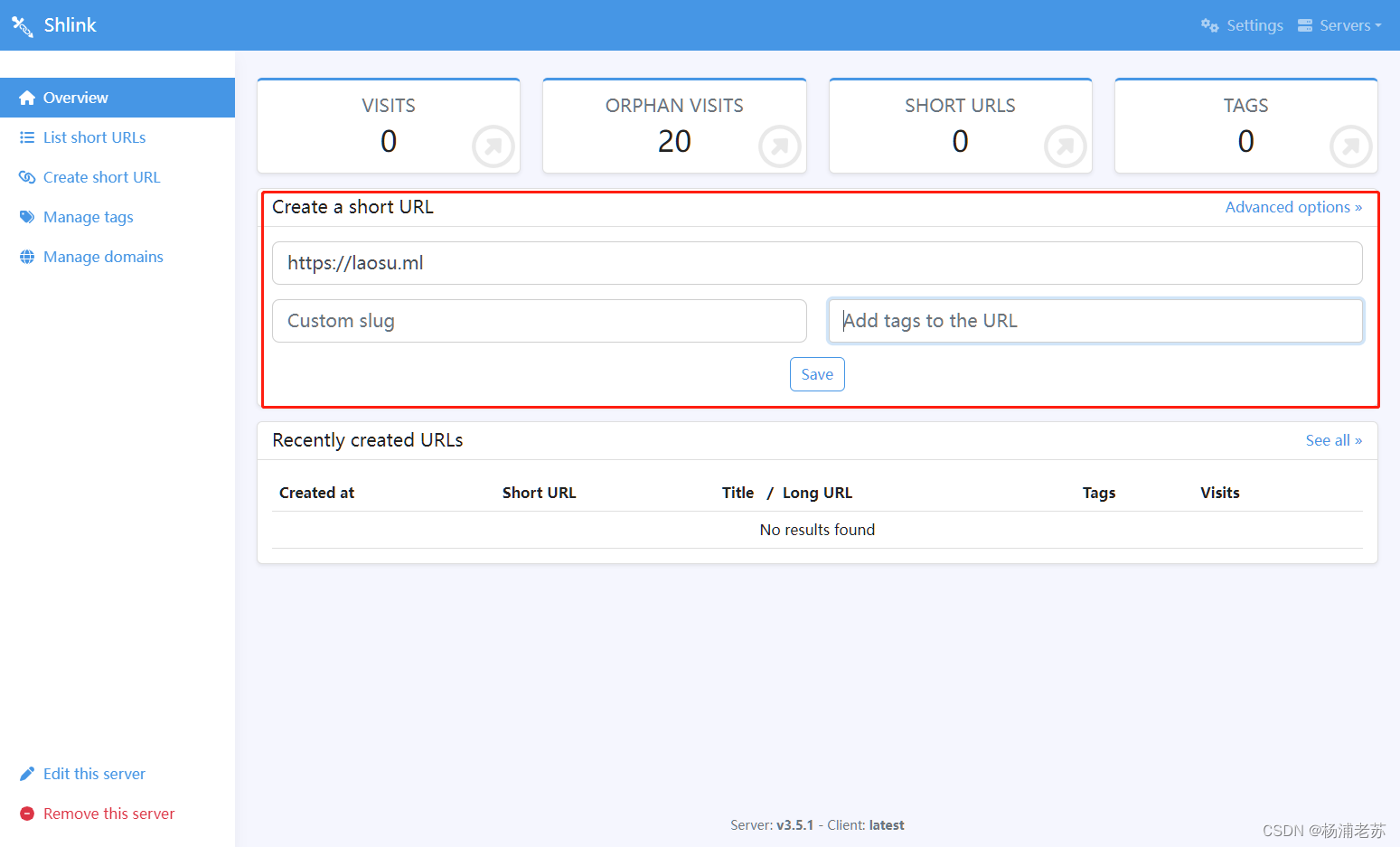Click the arrow icon on Orphan Visits card
The image size is (1400, 847).
pyautogui.click(x=780, y=146)
